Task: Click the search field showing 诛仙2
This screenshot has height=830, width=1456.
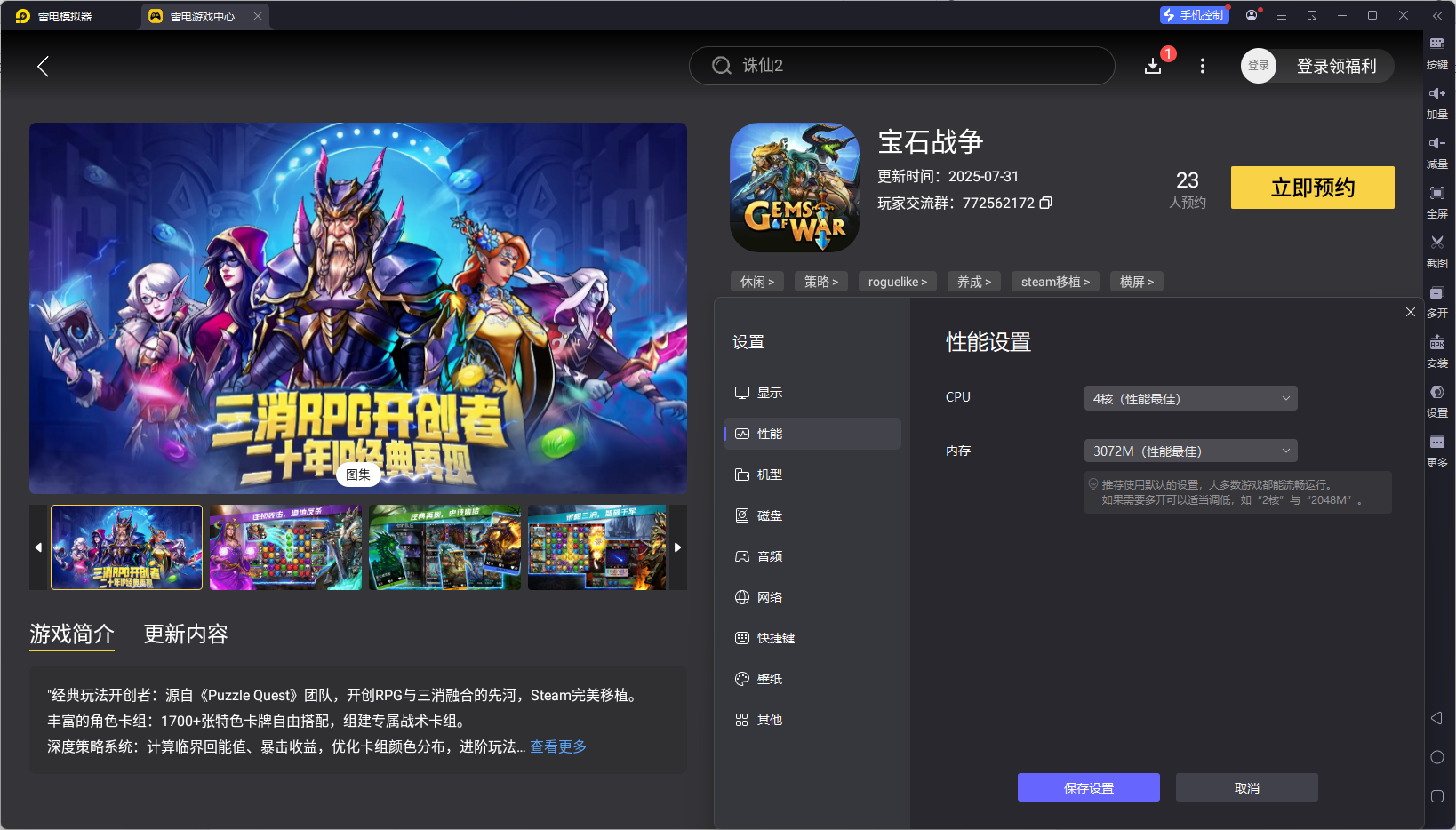Action: point(902,66)
